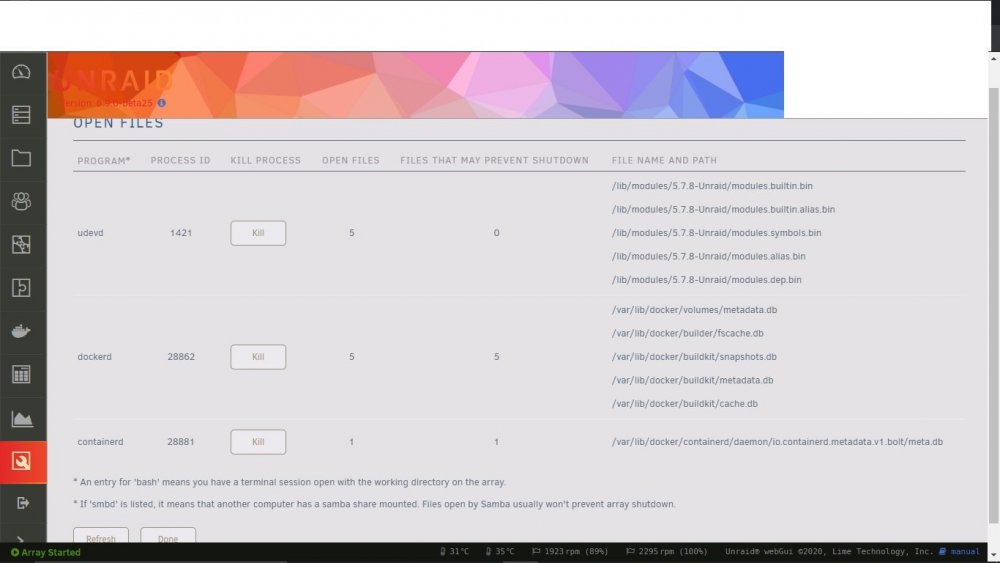Click the KILL PROCESS column header

pyautogui.click(x=265, y=161)
